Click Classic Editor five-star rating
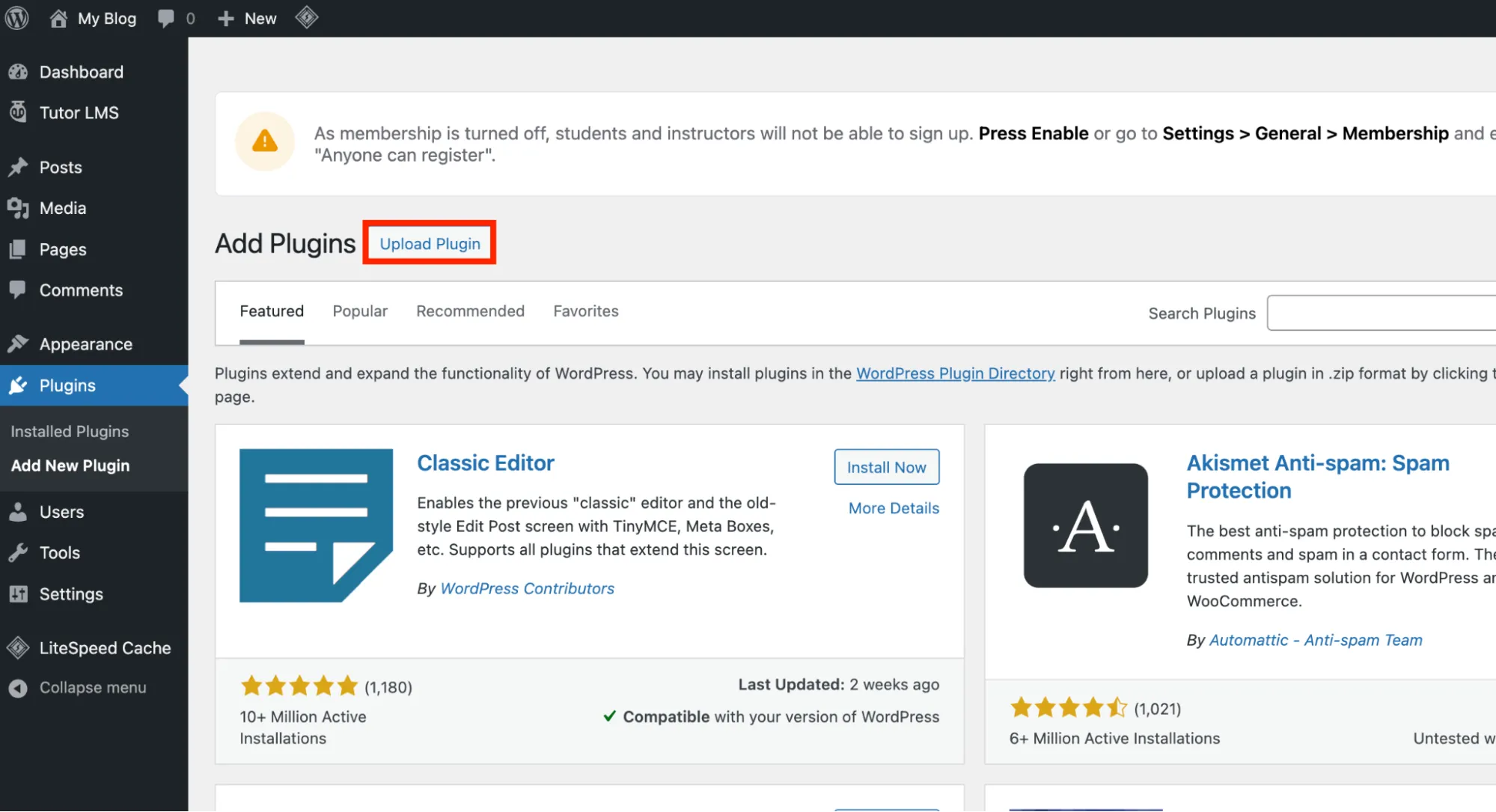 [x=299, y=686]
